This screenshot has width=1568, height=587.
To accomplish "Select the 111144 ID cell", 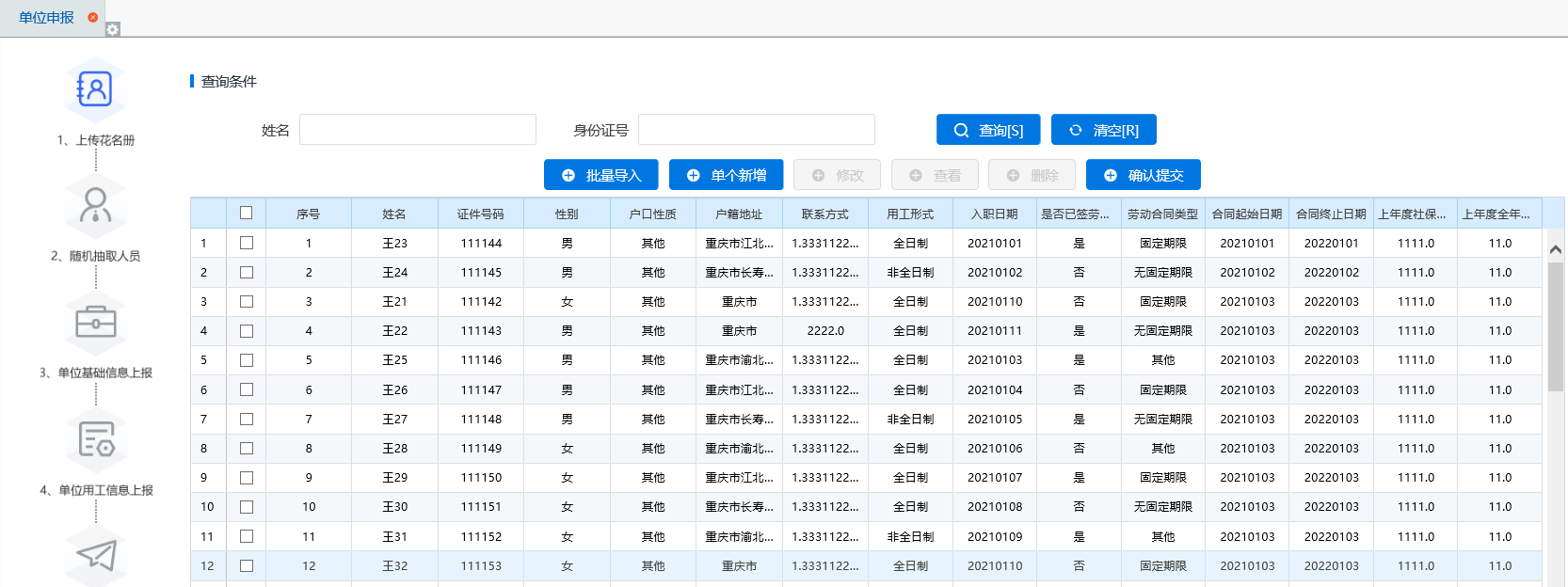I will click(481, 243).
